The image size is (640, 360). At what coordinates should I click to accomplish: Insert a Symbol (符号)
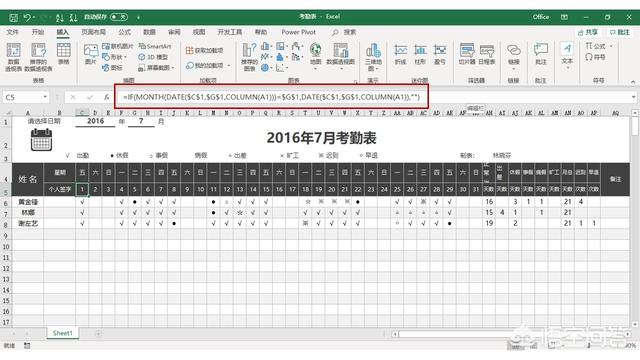point(595,57)
